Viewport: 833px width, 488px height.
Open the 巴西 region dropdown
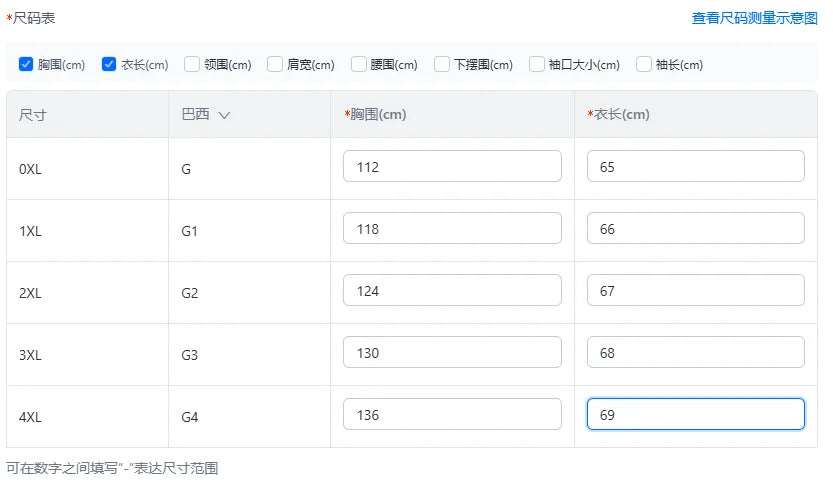[206, 115]
